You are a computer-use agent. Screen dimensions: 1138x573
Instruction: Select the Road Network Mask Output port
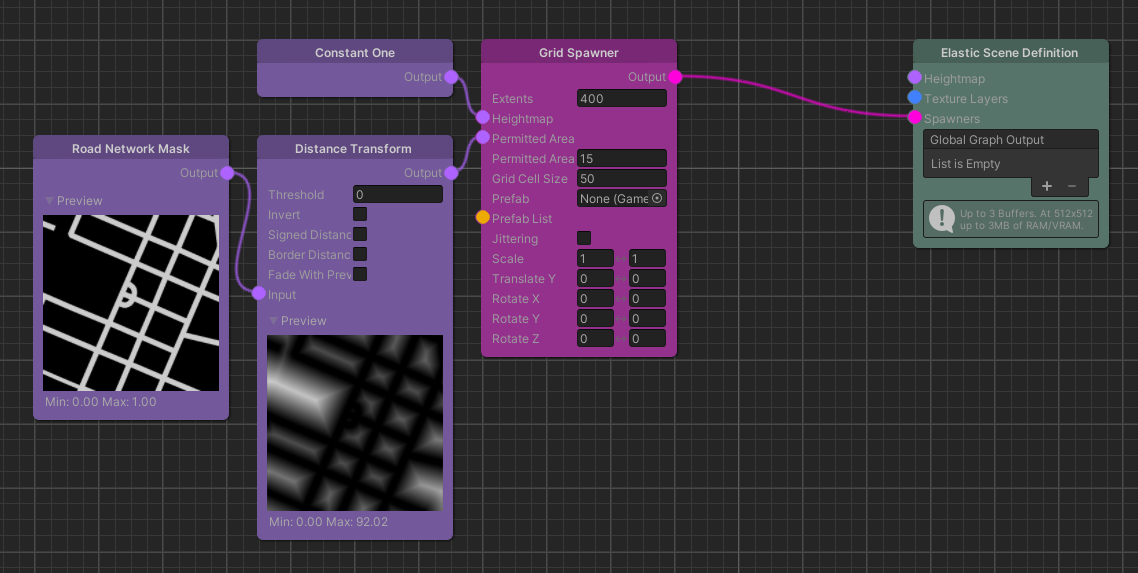(227, 173)
